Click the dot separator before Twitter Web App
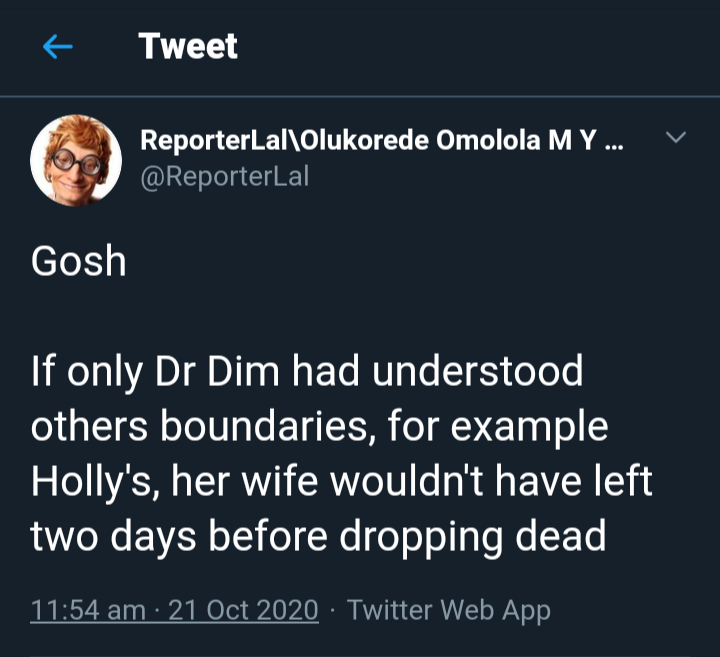 click(x=333, y=610)
